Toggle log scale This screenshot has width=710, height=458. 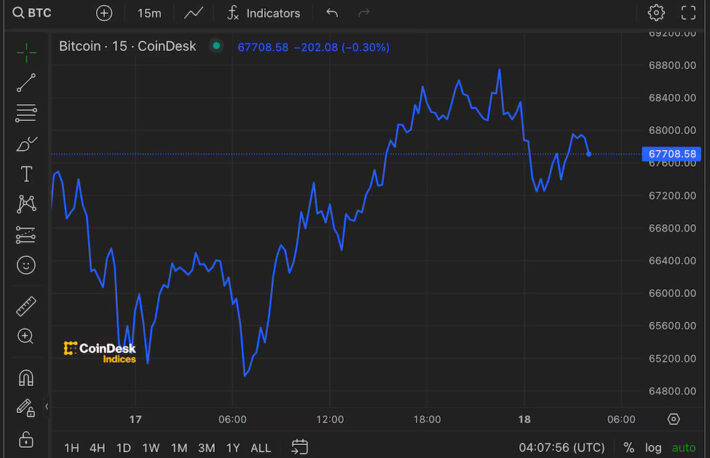pos(653,448)
